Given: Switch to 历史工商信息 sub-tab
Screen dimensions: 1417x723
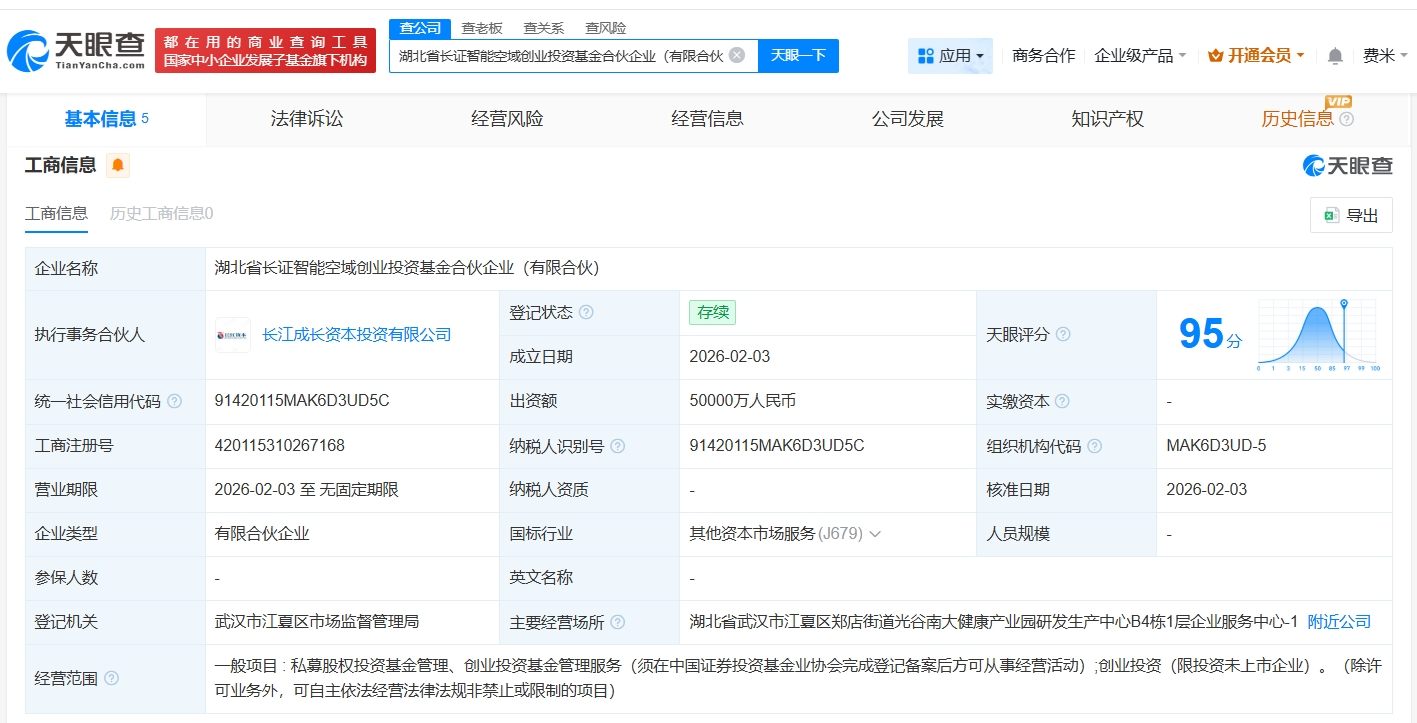Looking at the screenshot, I should [161, 213].
